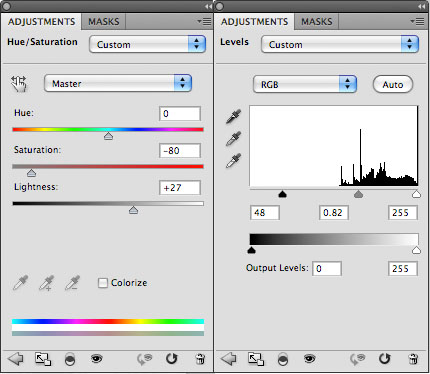
Task: Click the Lightness value field showing +27
Action: 180,188
